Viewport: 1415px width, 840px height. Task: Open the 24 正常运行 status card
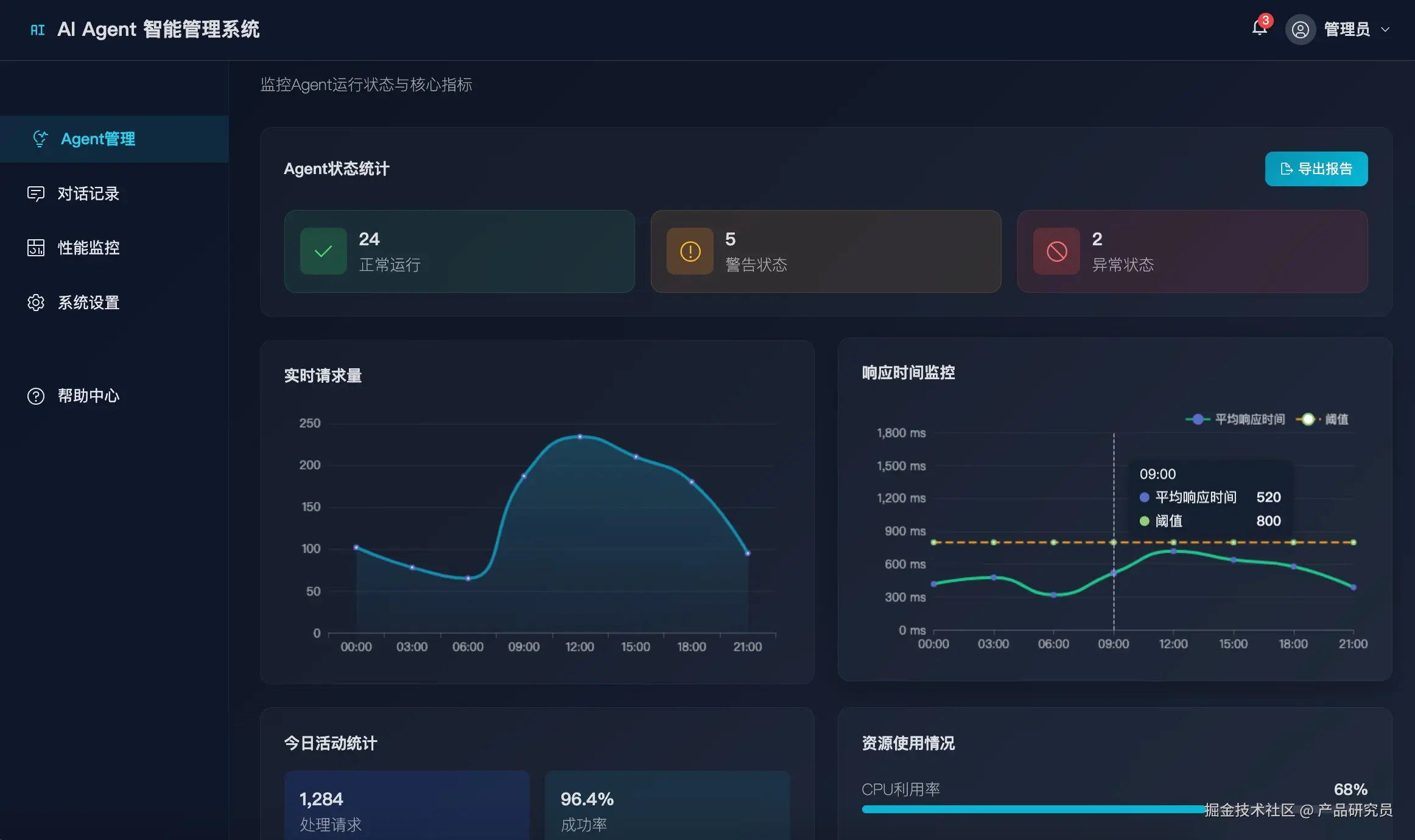click(x=459, y=251)
